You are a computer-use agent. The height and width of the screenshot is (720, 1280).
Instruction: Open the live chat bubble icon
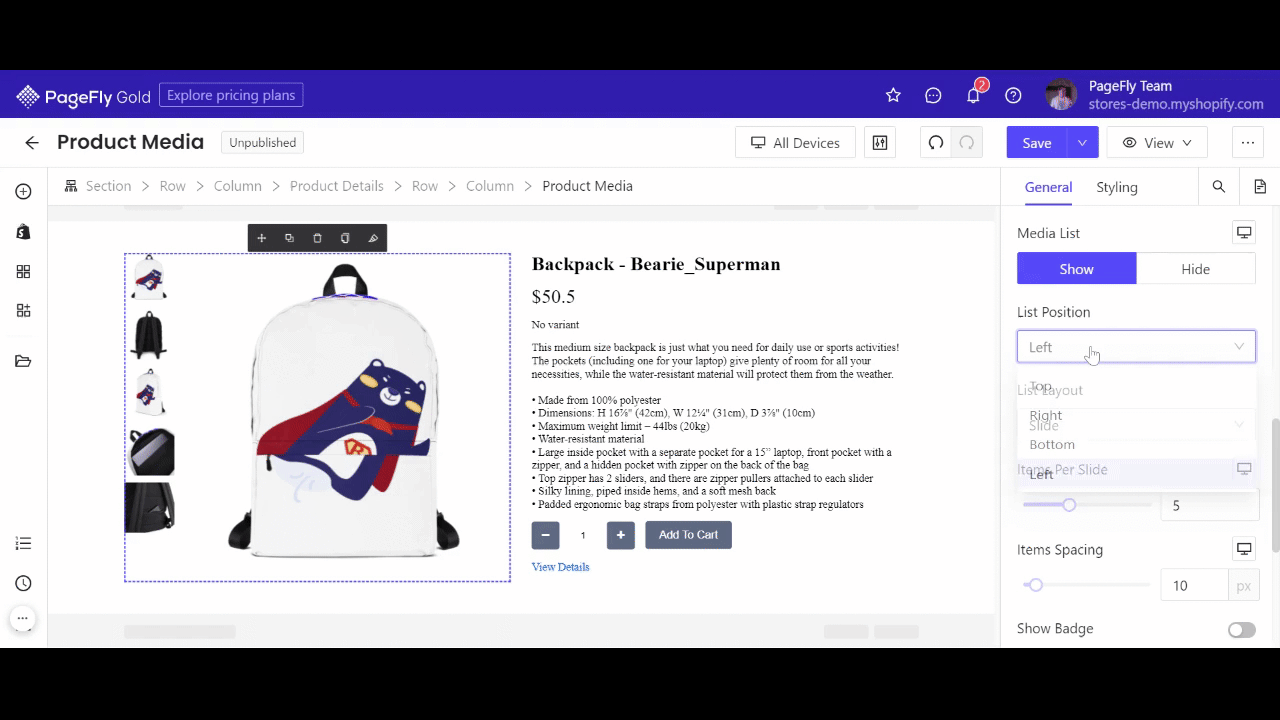[933, 96]
